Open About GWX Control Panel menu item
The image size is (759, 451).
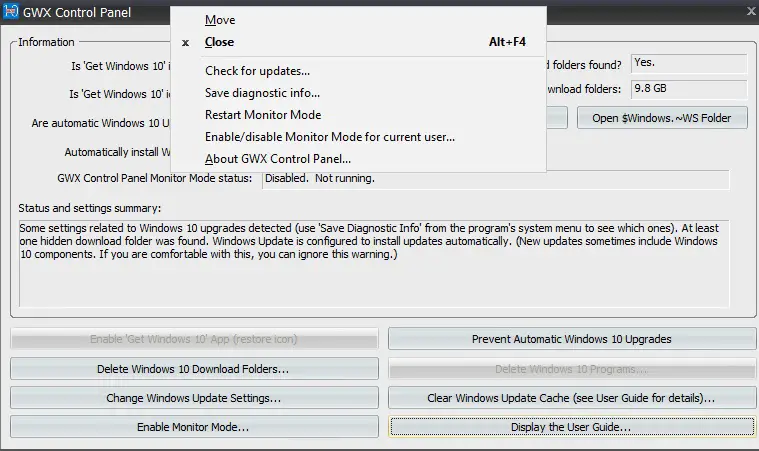[358, 159]
